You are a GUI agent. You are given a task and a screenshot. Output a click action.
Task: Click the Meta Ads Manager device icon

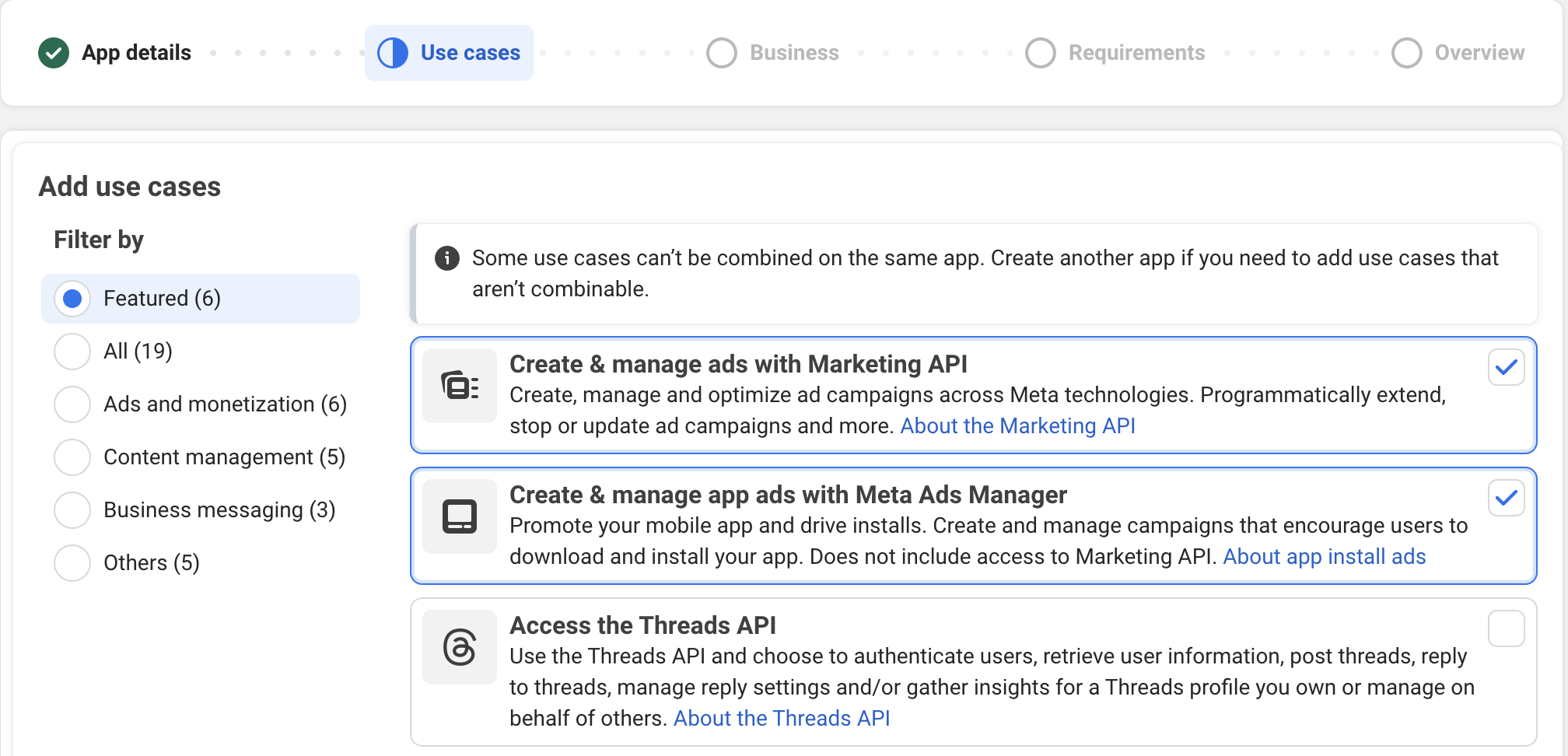(460, 516)
